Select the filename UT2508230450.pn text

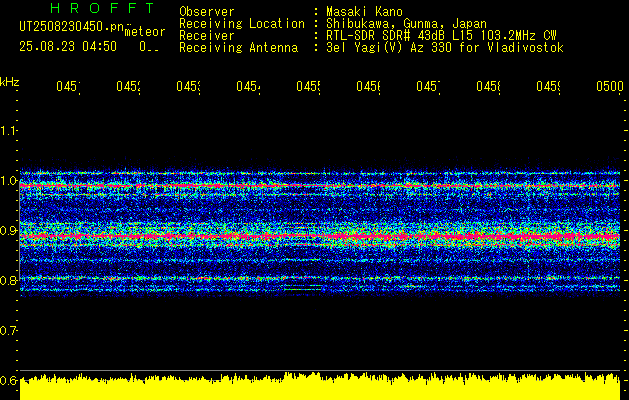coord(72,26)
